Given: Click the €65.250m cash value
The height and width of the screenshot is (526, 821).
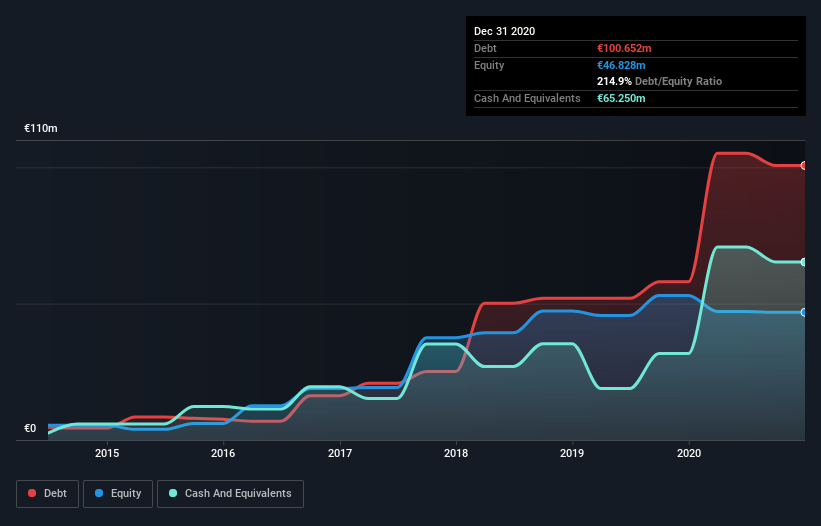Looking at the screenshot, I should point(621,98).
